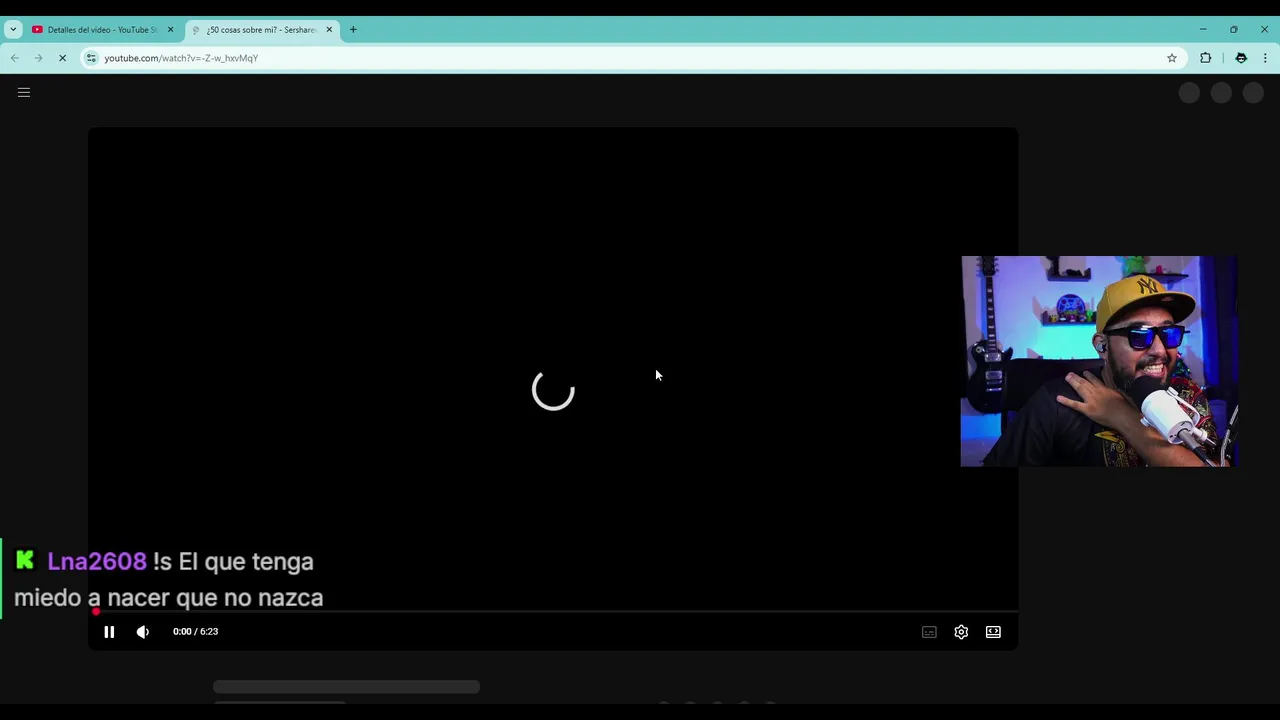1280x720 pixels.
Task: Open YouTube hamburger guide menu
Action: (24, 93)
